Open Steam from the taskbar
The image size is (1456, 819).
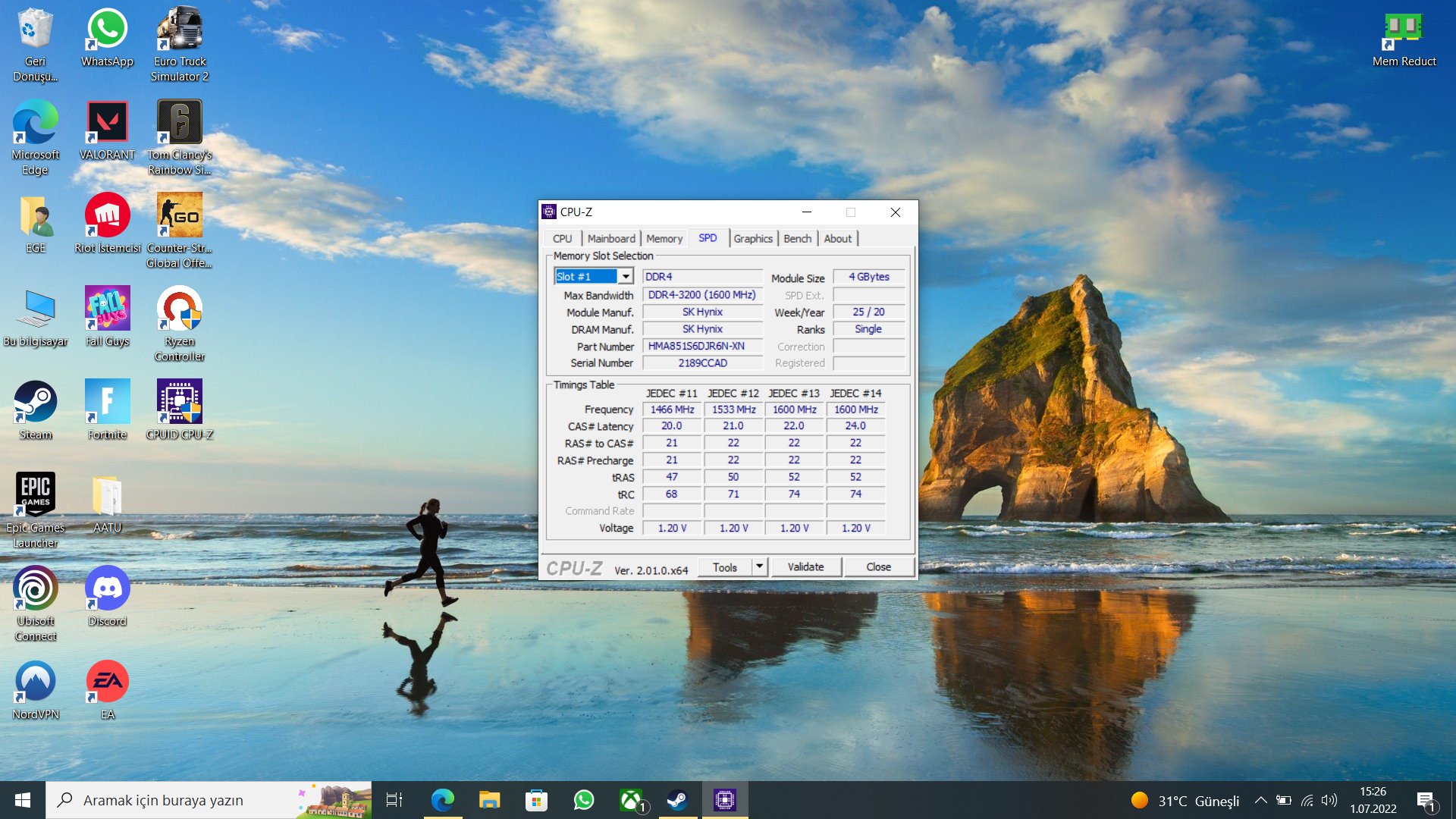point(677,800)
